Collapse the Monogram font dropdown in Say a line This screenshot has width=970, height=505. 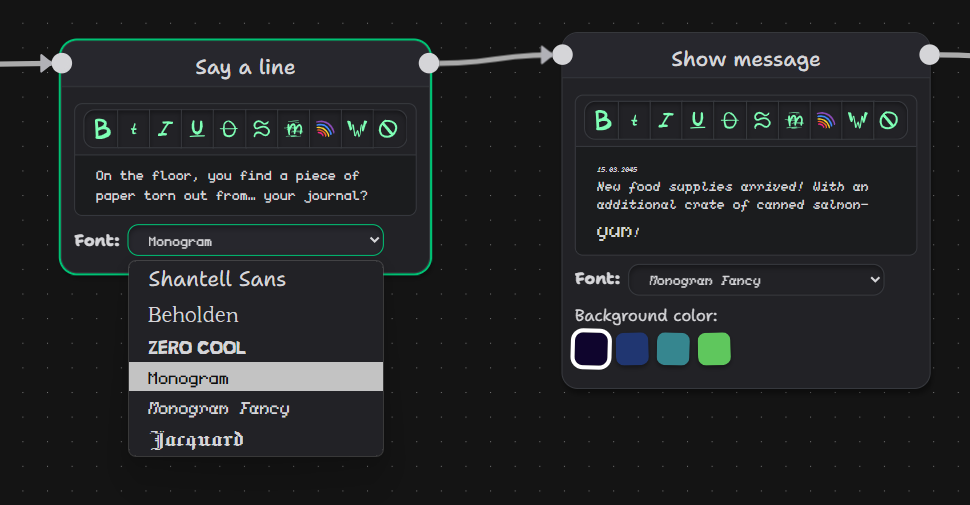255,240
